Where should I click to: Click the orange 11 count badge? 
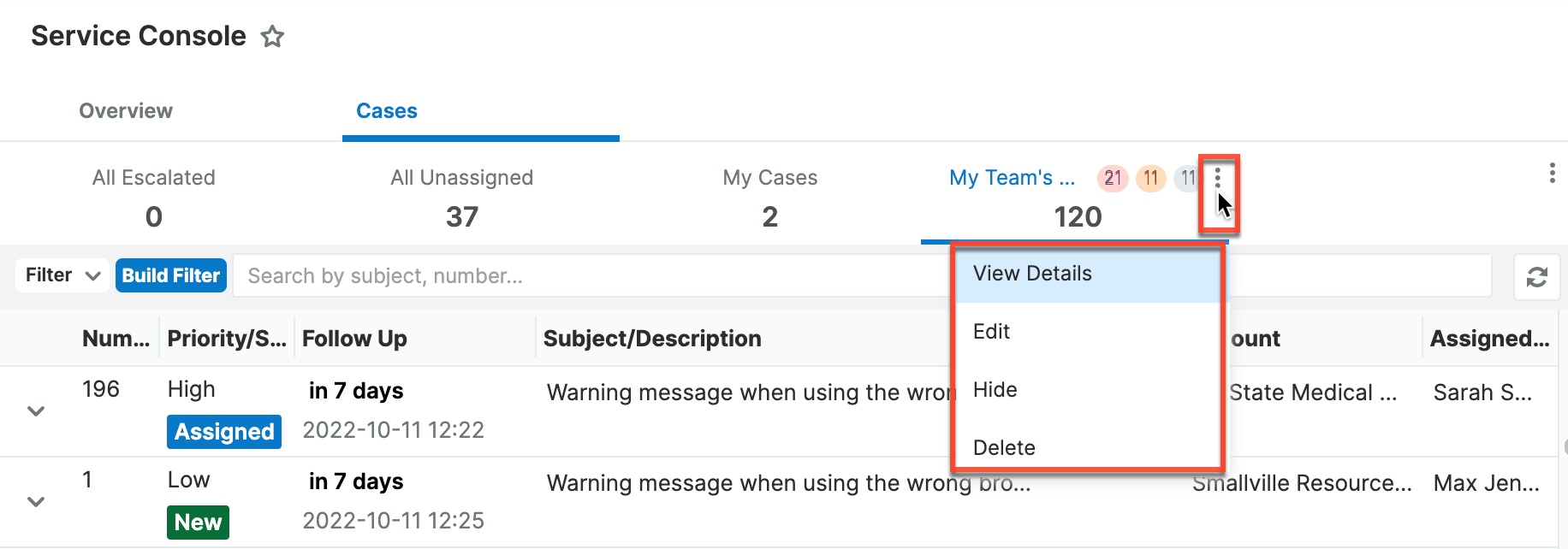pos(1150,178)
